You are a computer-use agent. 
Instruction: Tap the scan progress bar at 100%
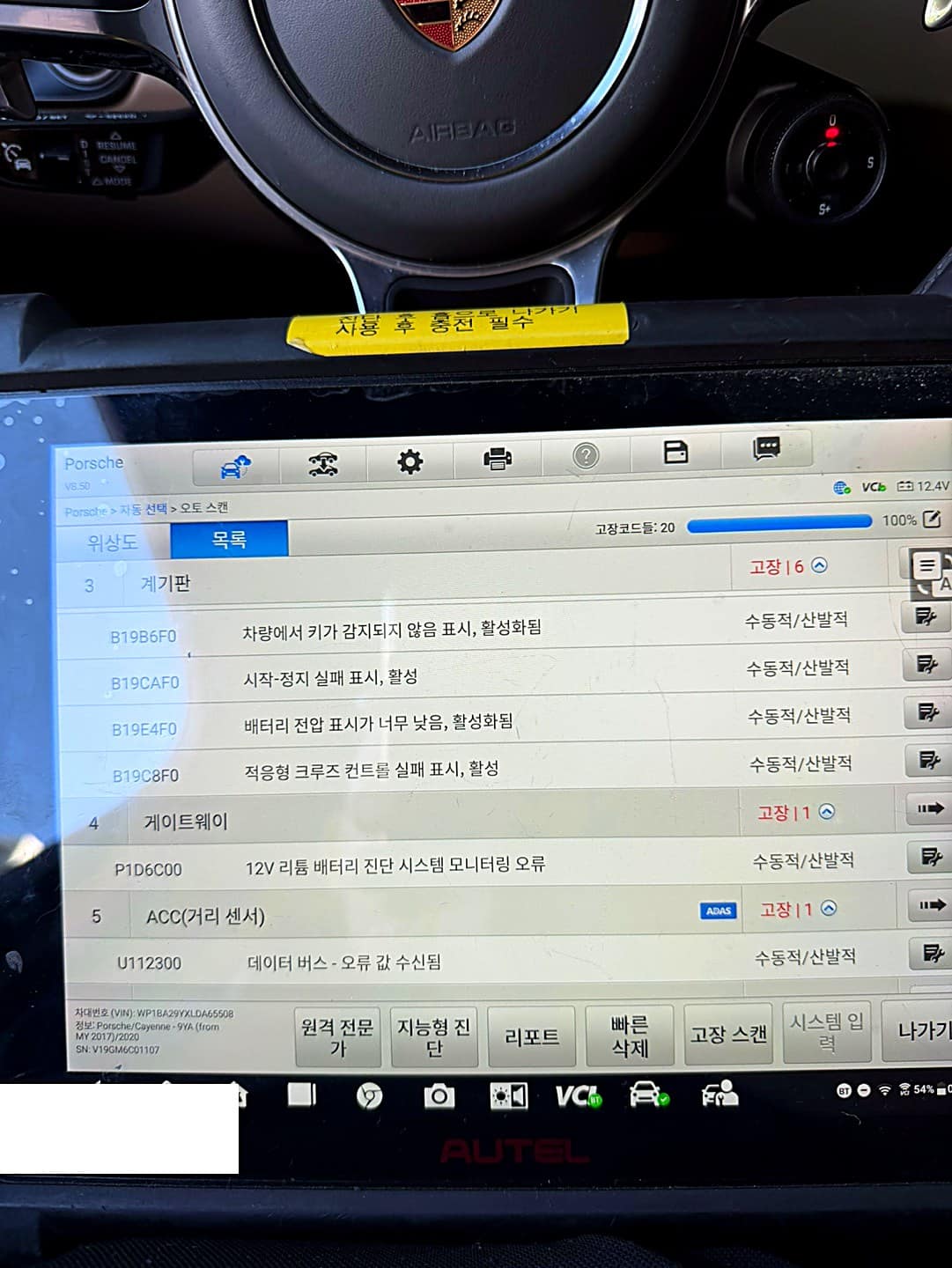coord(779,523)
